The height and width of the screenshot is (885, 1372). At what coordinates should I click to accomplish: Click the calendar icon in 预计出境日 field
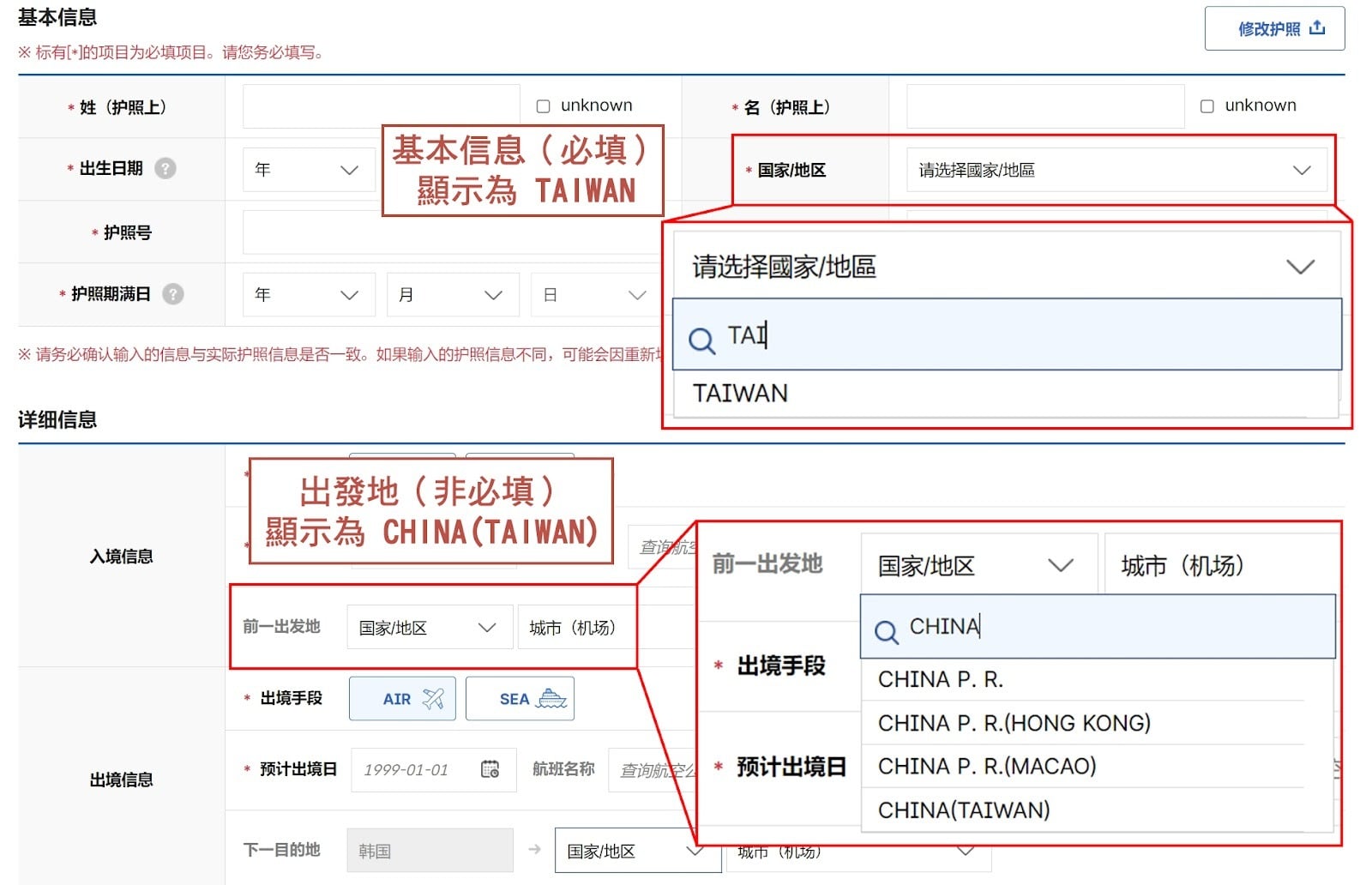coord(490,769)
